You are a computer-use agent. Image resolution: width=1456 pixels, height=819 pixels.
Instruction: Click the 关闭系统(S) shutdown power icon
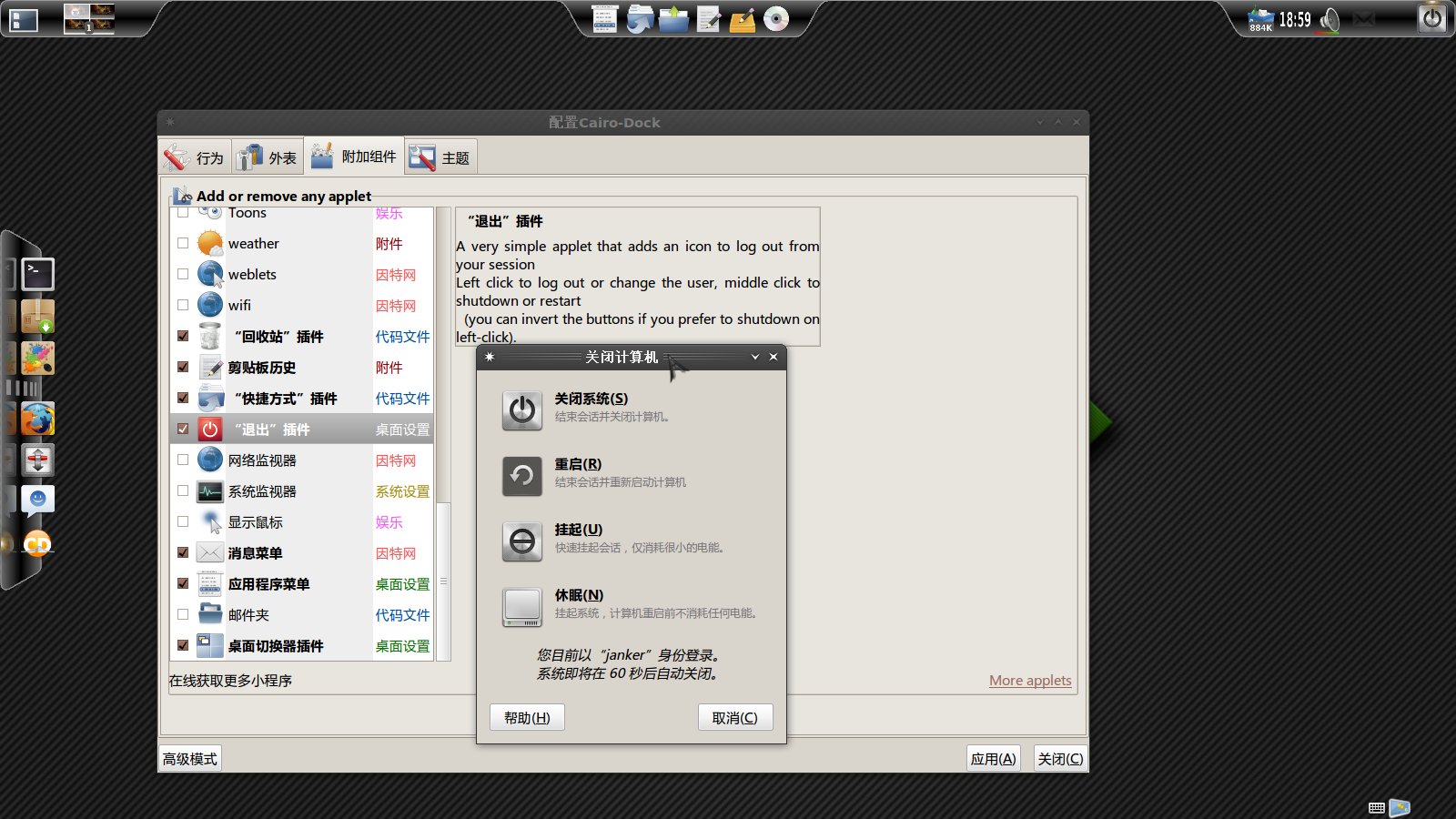coord(522,410)
